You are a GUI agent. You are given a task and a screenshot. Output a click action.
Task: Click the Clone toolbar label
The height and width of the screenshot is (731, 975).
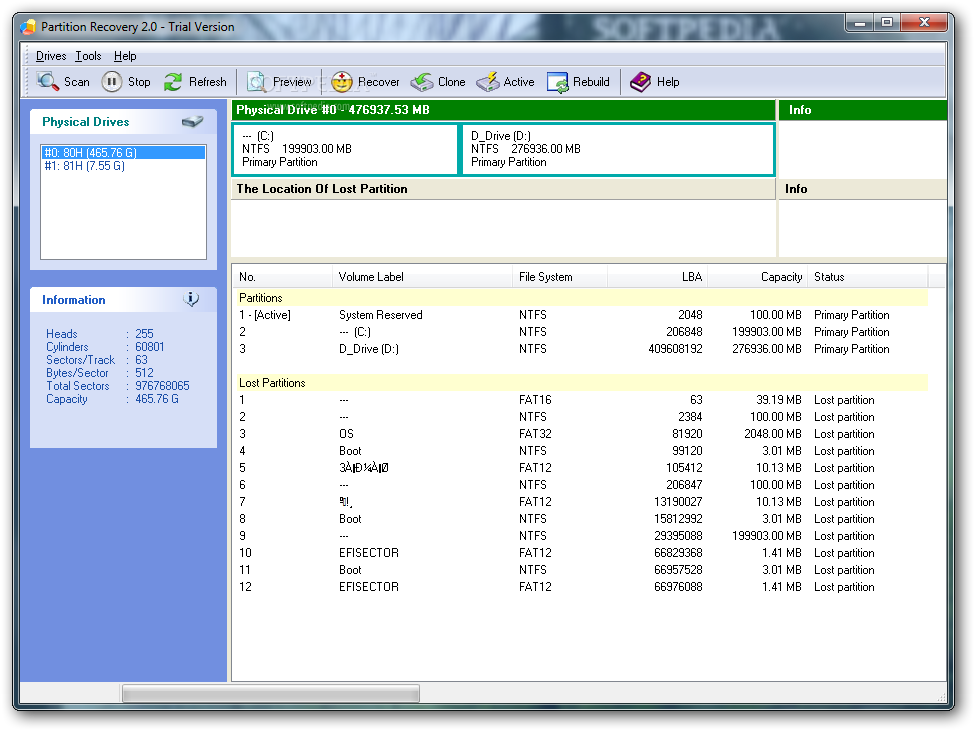point(451,82)
